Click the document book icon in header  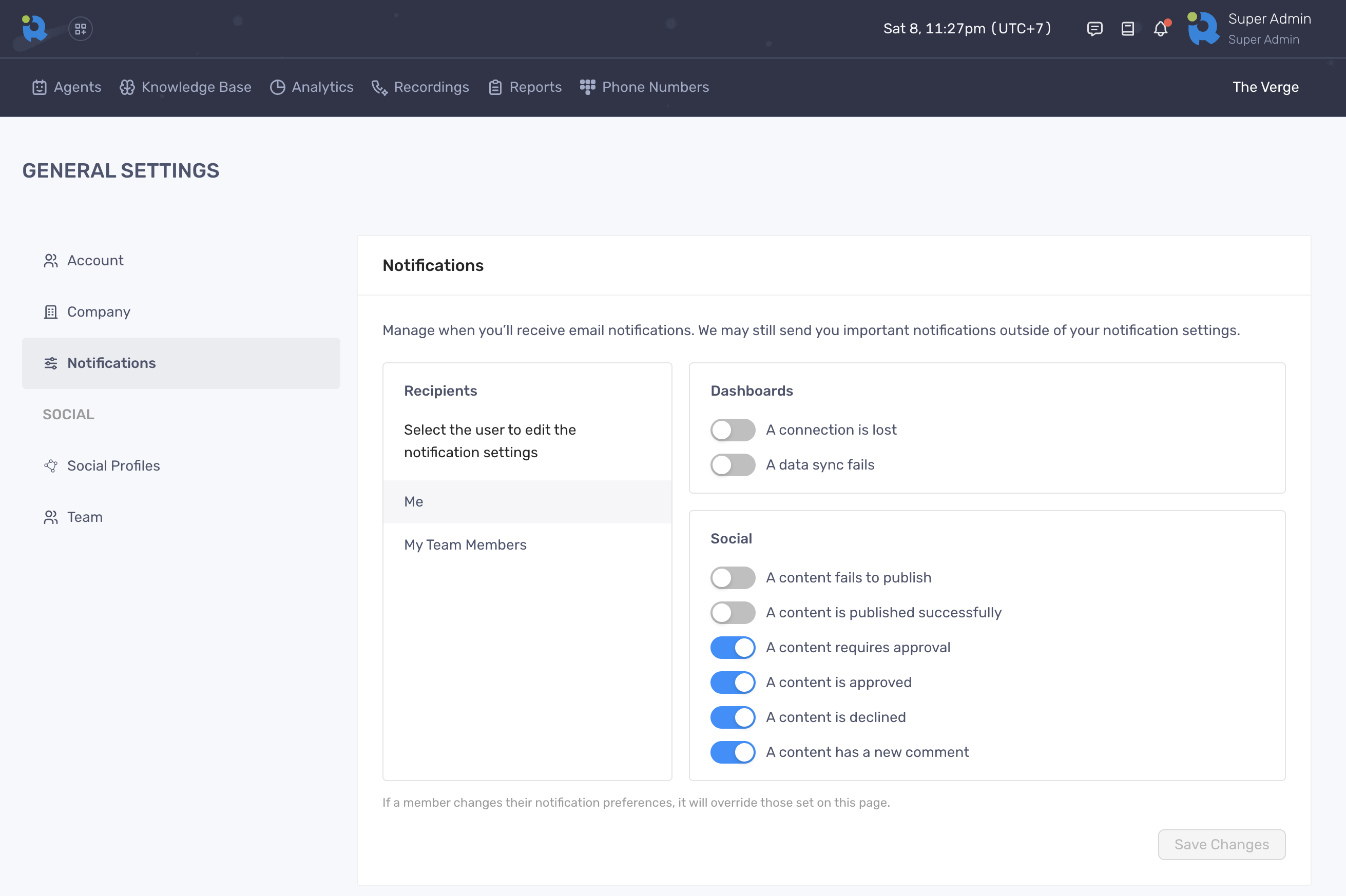pyautogui.click(x=1127, y=29)
